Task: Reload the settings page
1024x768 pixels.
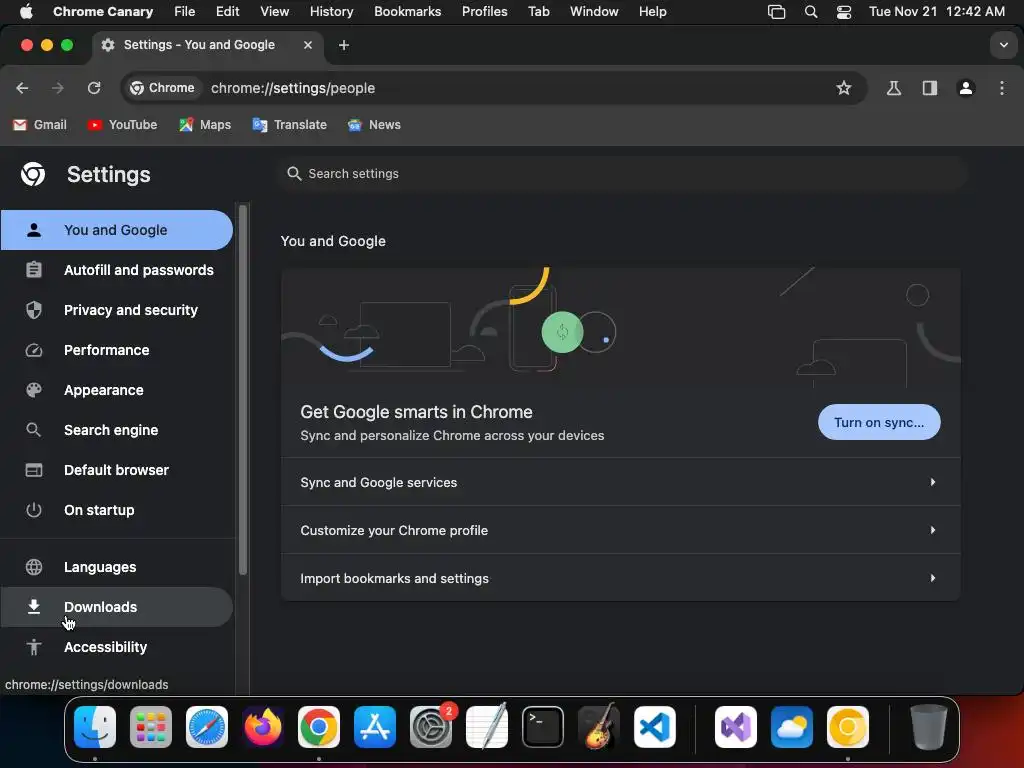Action: coord(94,88)
